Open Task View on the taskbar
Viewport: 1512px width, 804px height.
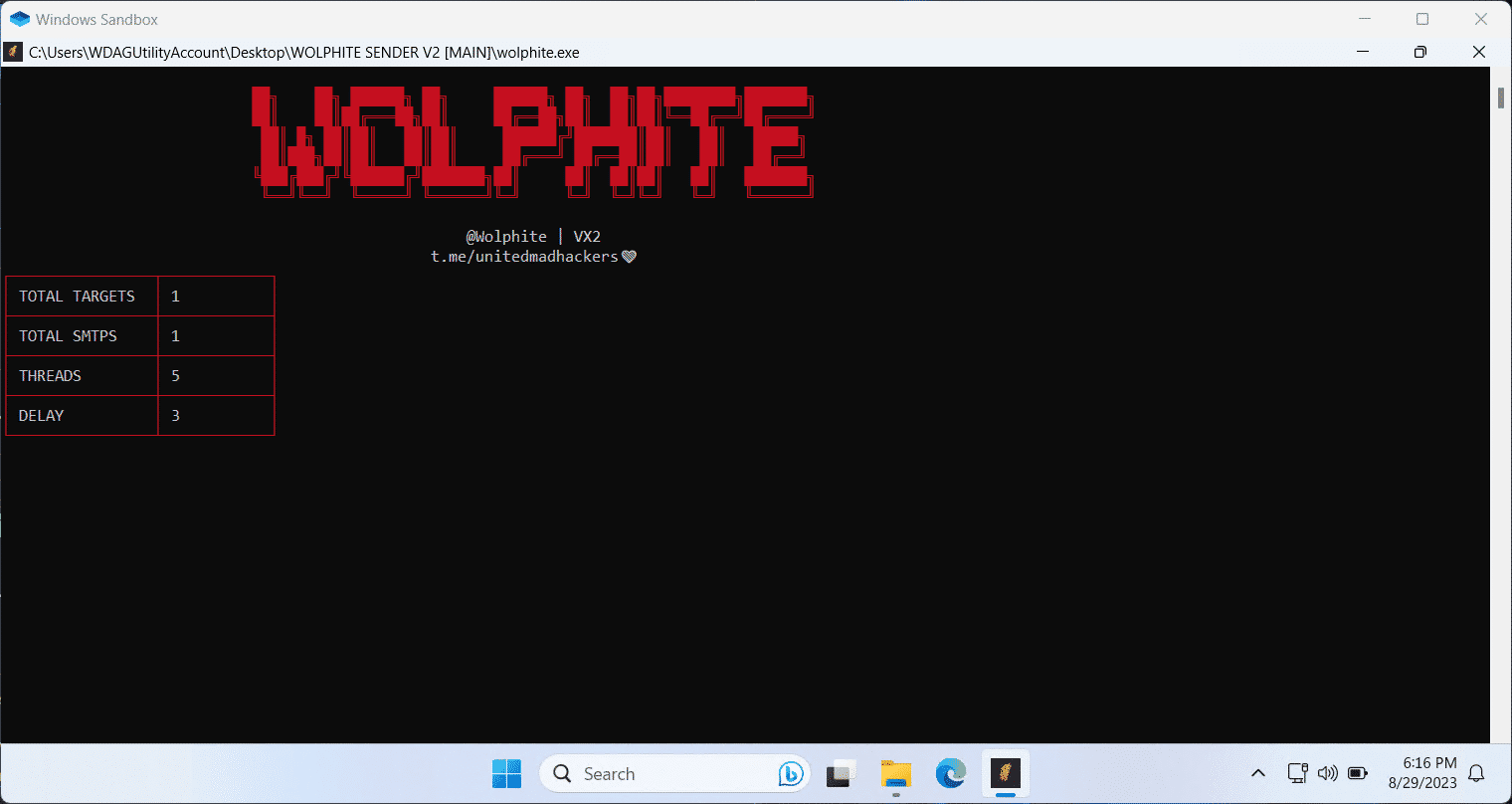[842, 773]
